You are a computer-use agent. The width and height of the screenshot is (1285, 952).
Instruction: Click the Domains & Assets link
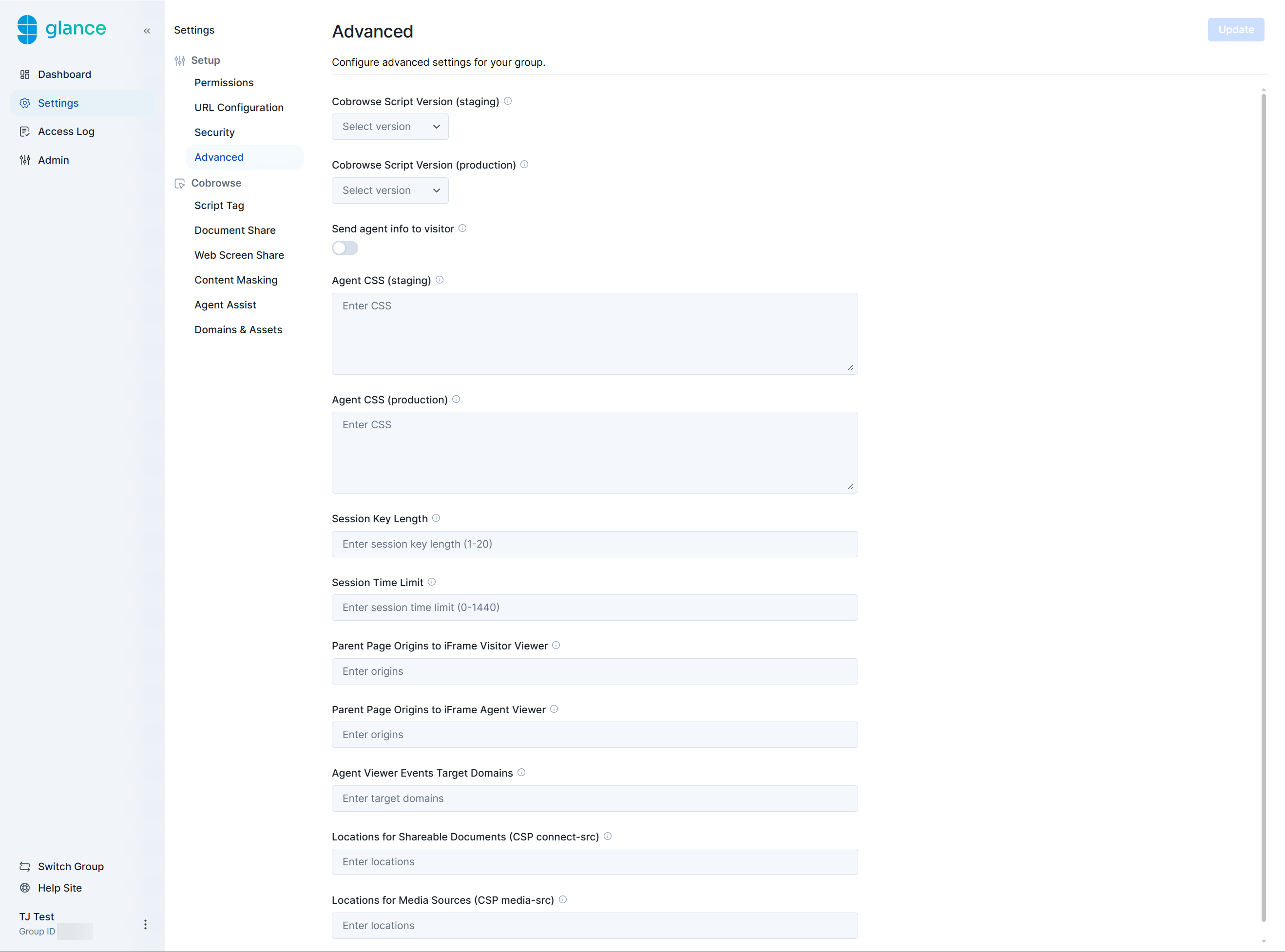[238, 330]
